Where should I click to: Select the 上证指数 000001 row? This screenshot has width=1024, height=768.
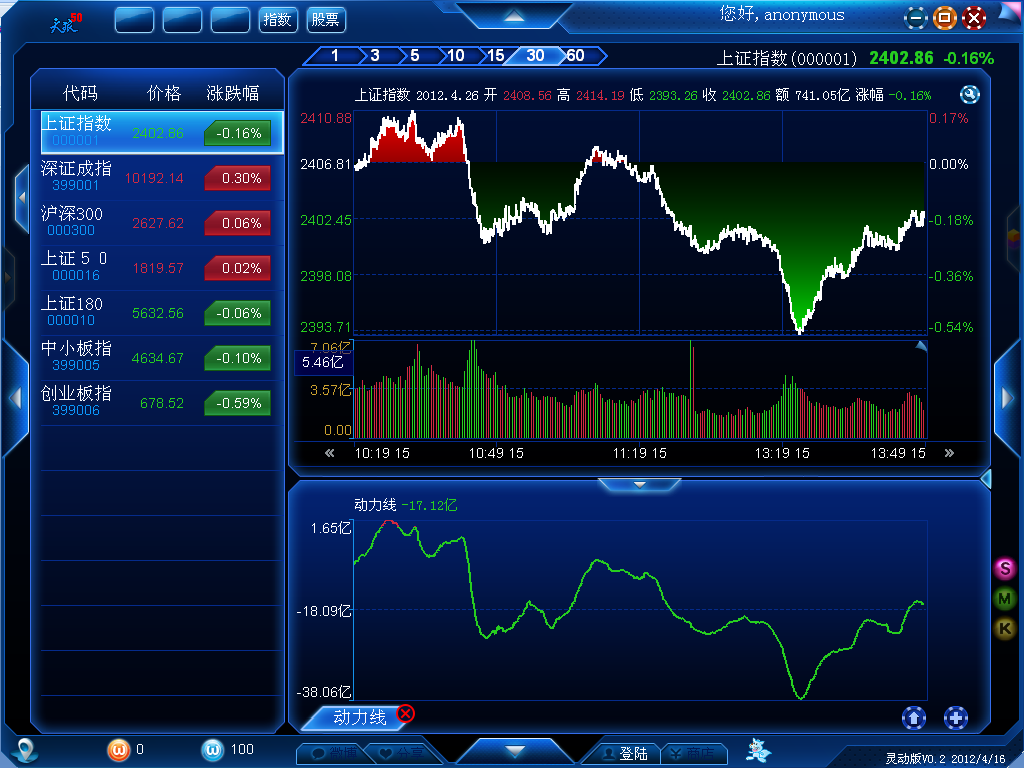tap(162, 133)
